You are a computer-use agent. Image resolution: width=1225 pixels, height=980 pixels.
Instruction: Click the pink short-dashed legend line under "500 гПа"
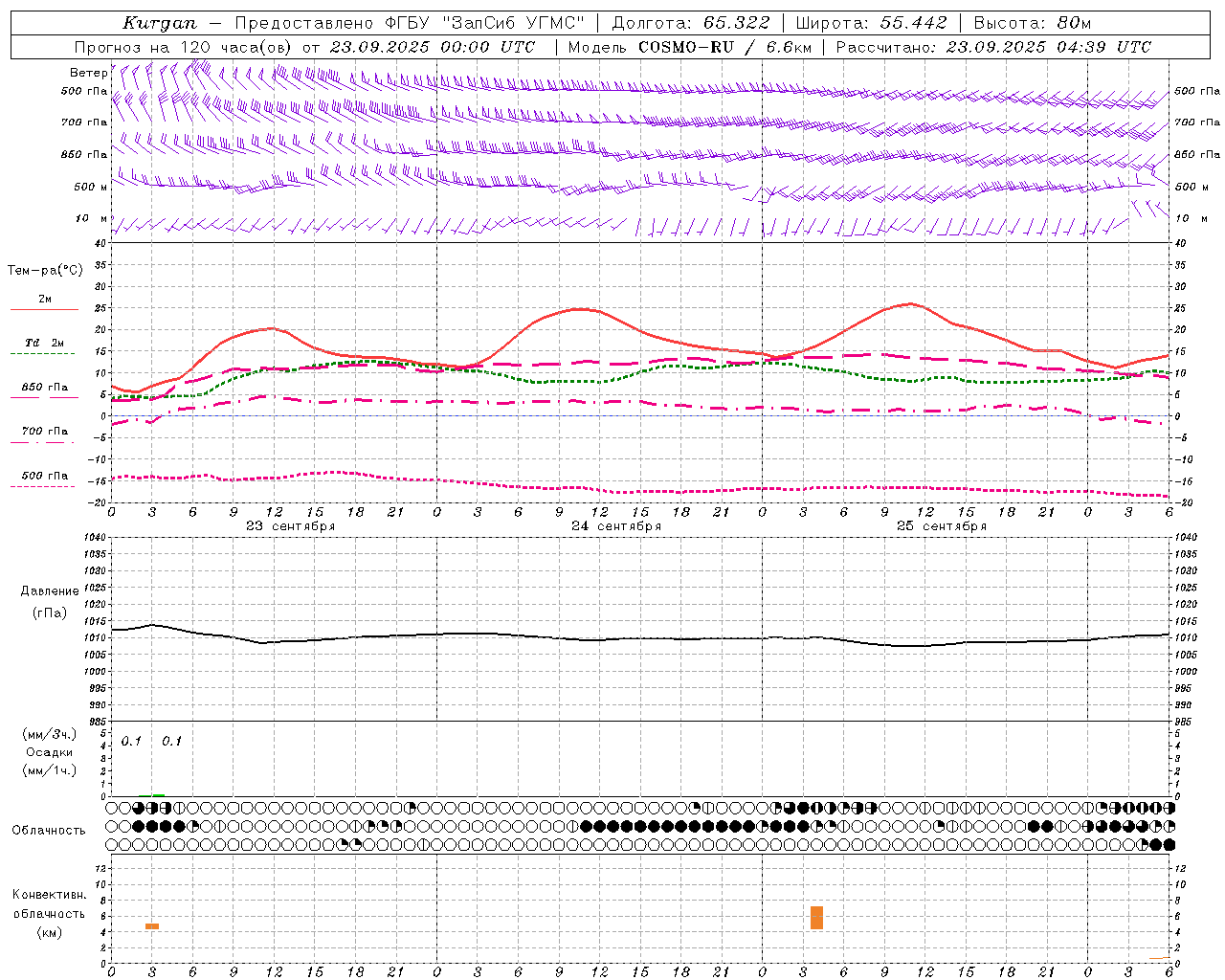[x=42, y=486]
